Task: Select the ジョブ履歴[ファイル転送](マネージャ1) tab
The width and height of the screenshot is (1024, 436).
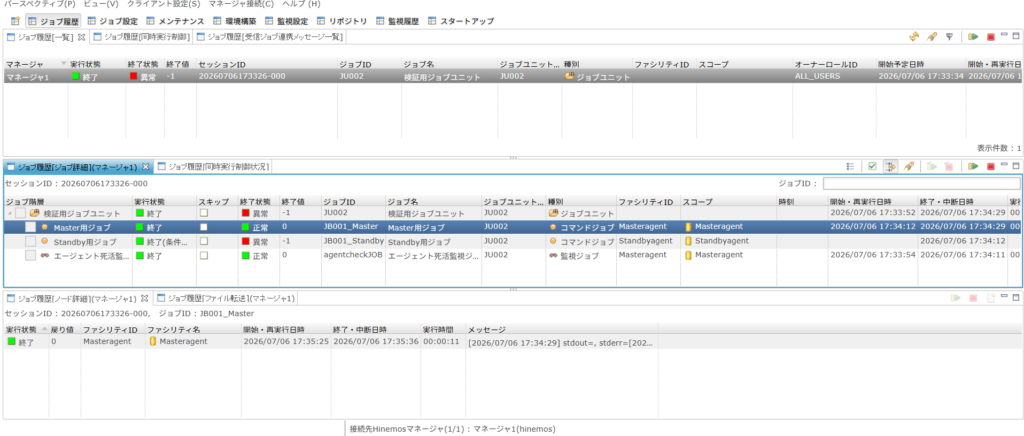Action: point(225,298)
